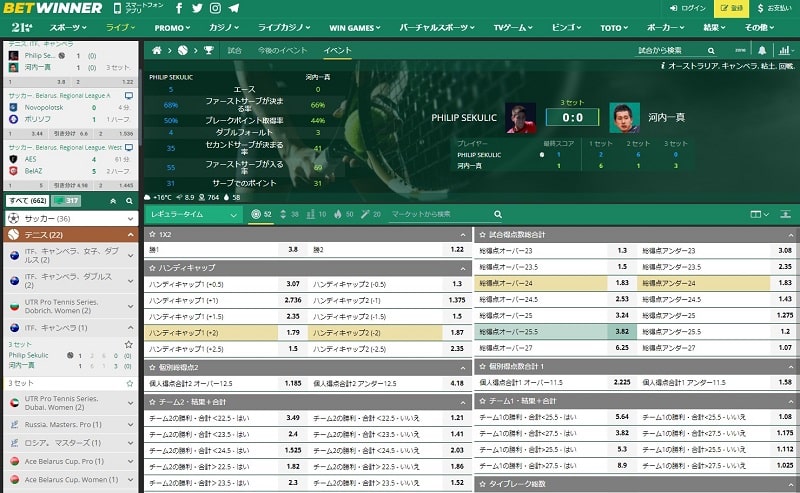
Task: Click the market search magnifier icon
Action: [x=498, y=214]
